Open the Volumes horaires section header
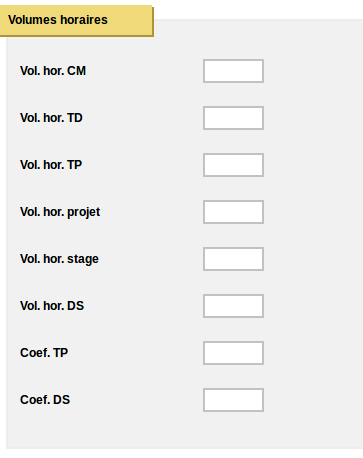This screenshot has width=363, height=458. click(76, 20)
